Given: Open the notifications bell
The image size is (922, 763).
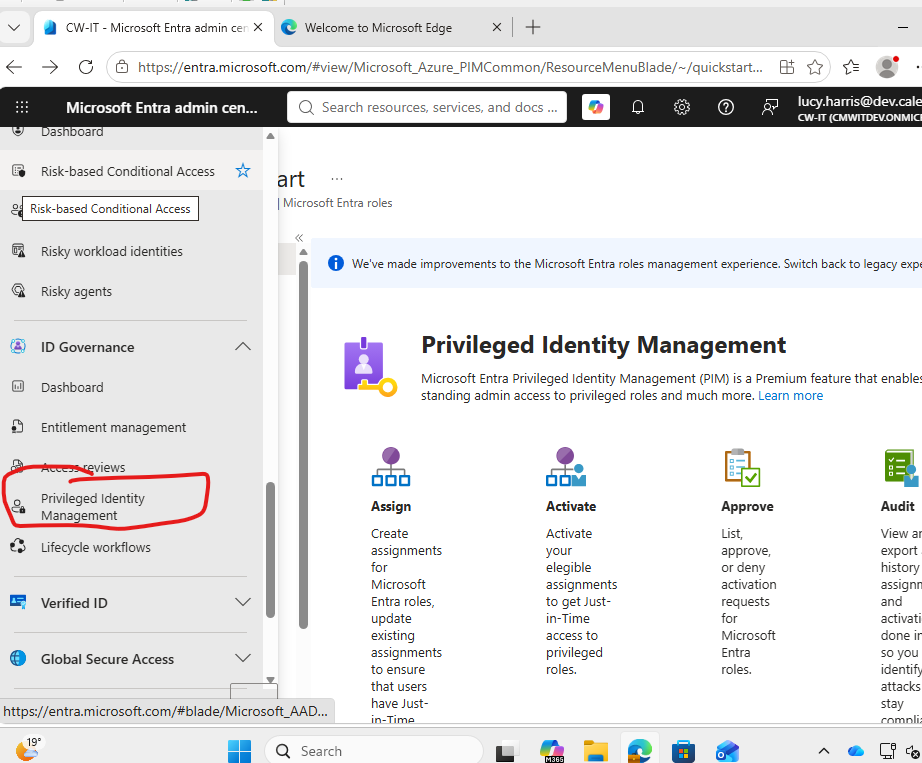Looking at the screenshot, I should coord(638,107).
